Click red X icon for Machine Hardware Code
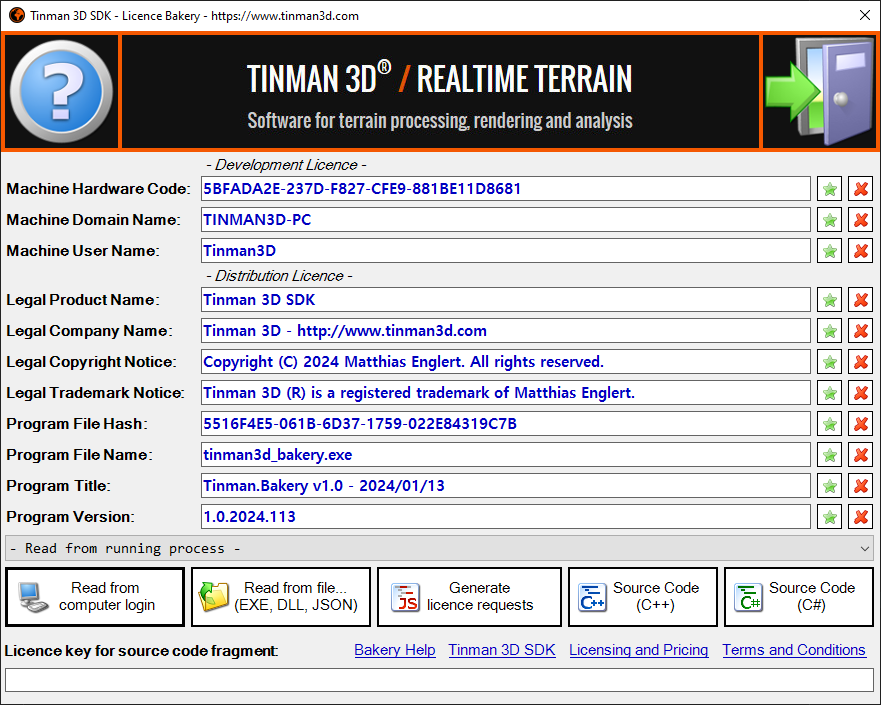The image size is (881, 705). tap(860, 189)
